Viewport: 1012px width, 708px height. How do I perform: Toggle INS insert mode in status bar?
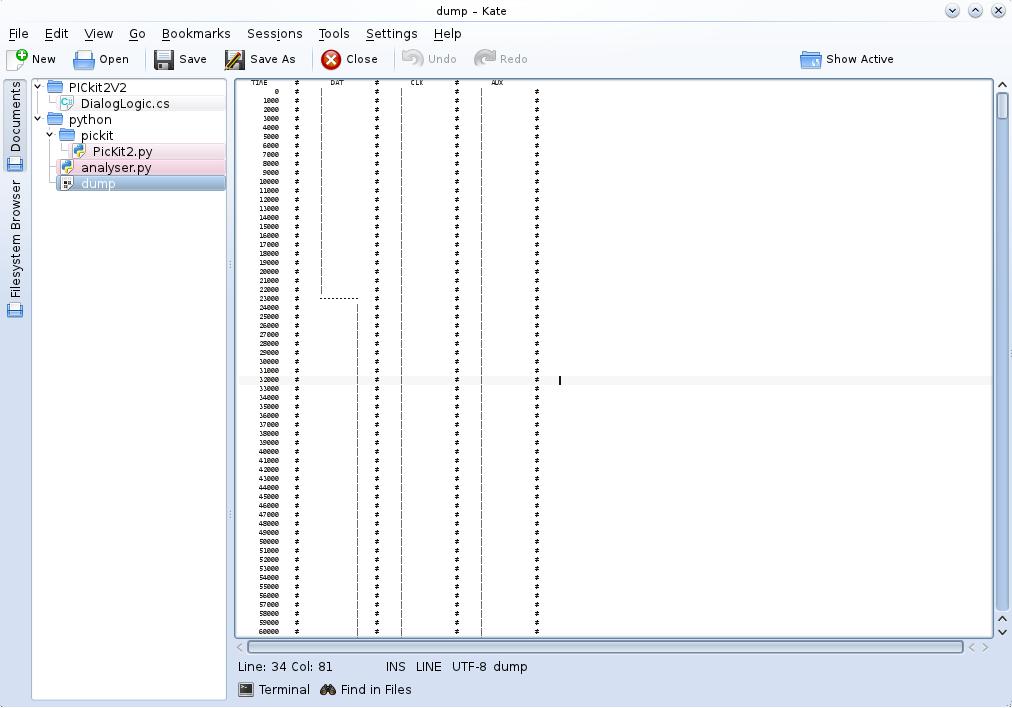tap(396, 667)
